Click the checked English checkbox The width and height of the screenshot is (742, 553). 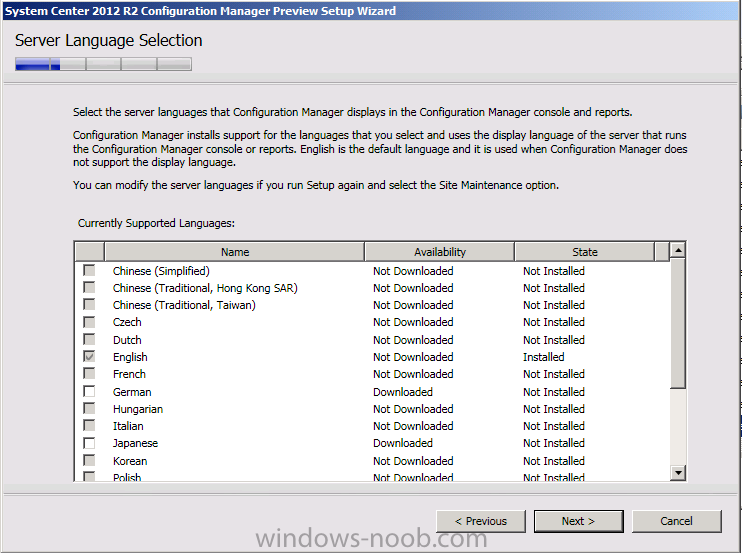(89, 357)
